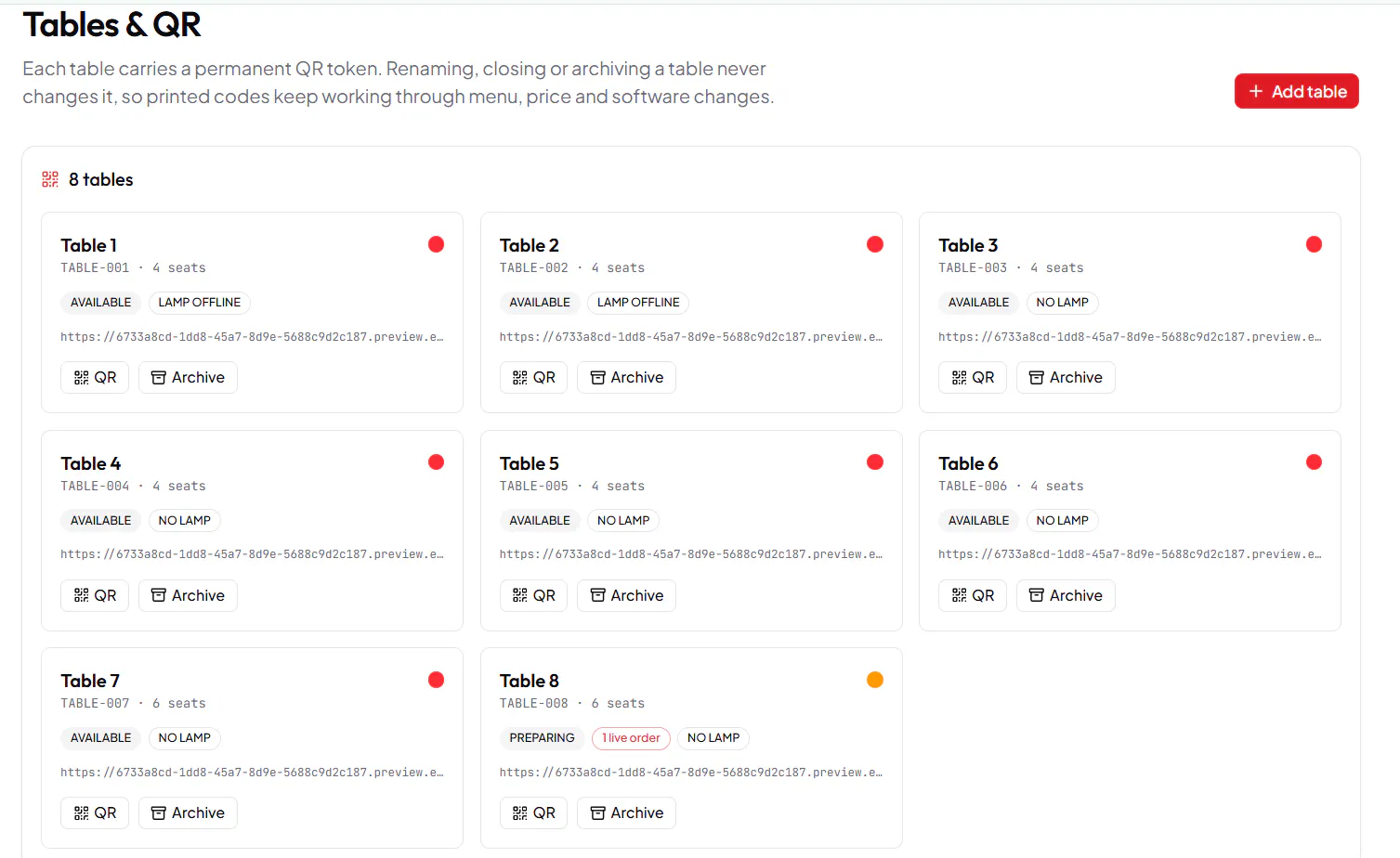1400x858 pixels.
Task: Click the preview URL on Table 3
Action: (1130, 337)
